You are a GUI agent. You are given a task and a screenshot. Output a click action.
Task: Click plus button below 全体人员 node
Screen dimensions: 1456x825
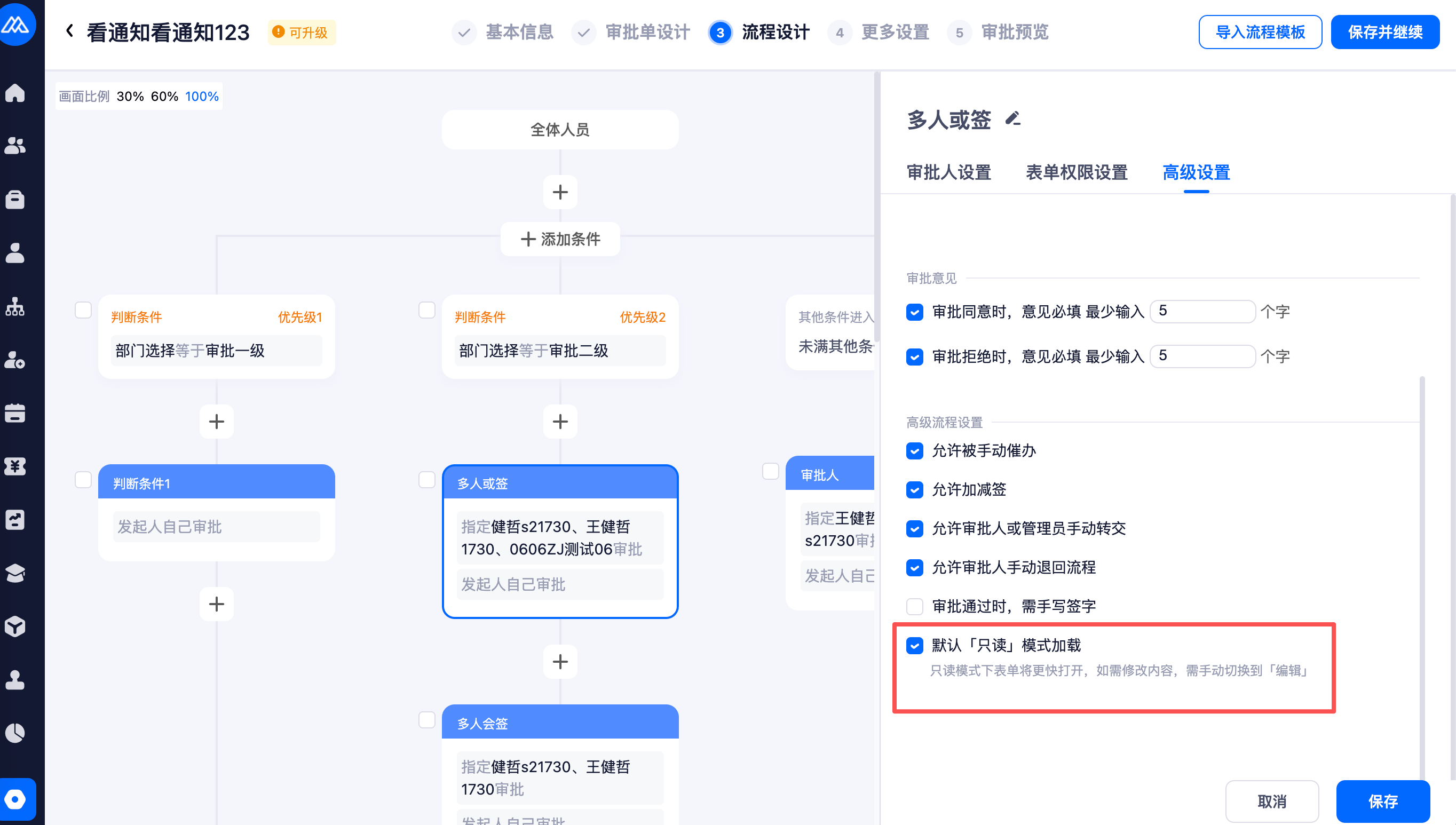[x=560, y=192]
